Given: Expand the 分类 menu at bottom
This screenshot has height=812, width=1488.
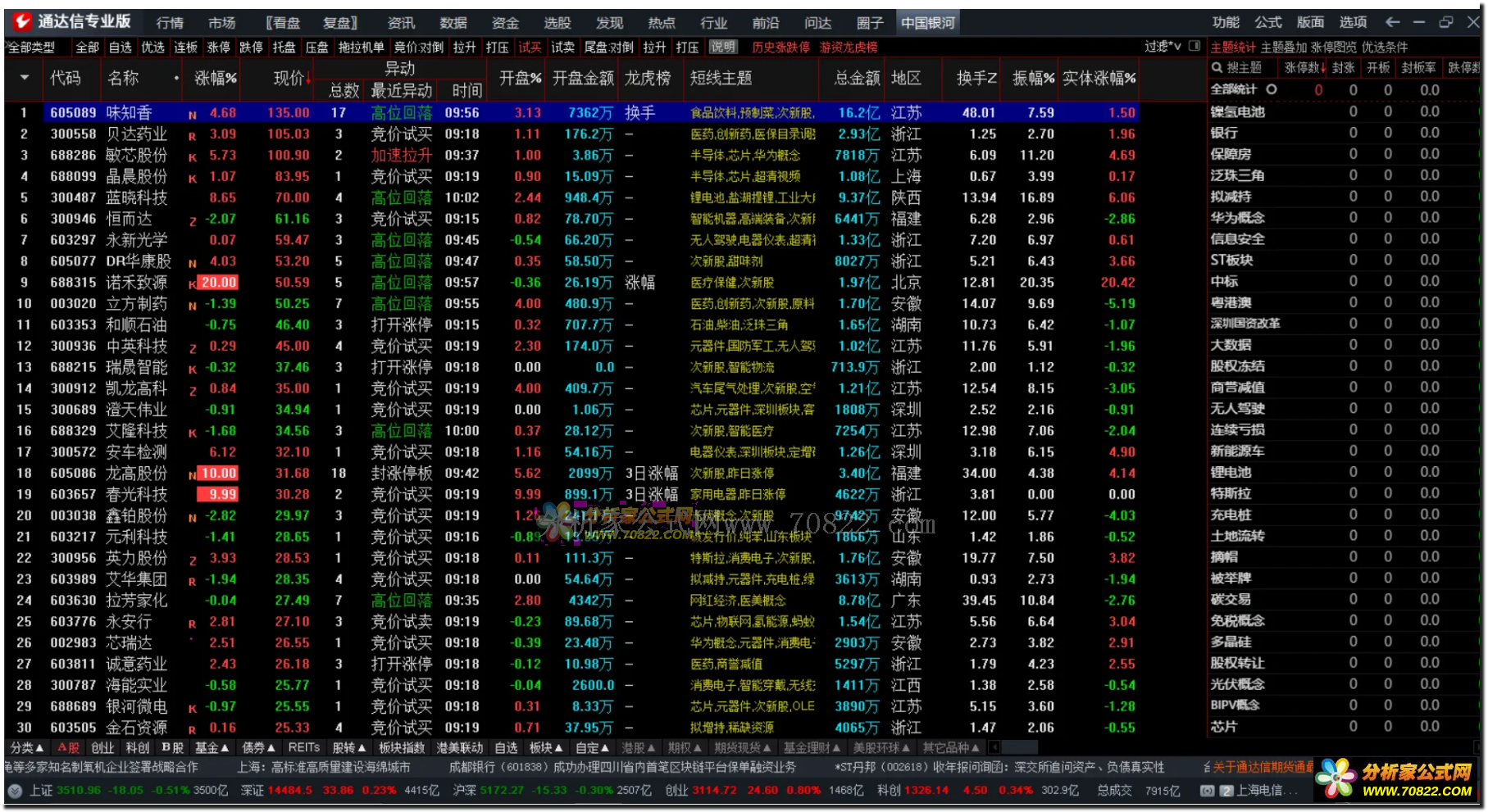Looking at the screenshot, I should point(27,747).
